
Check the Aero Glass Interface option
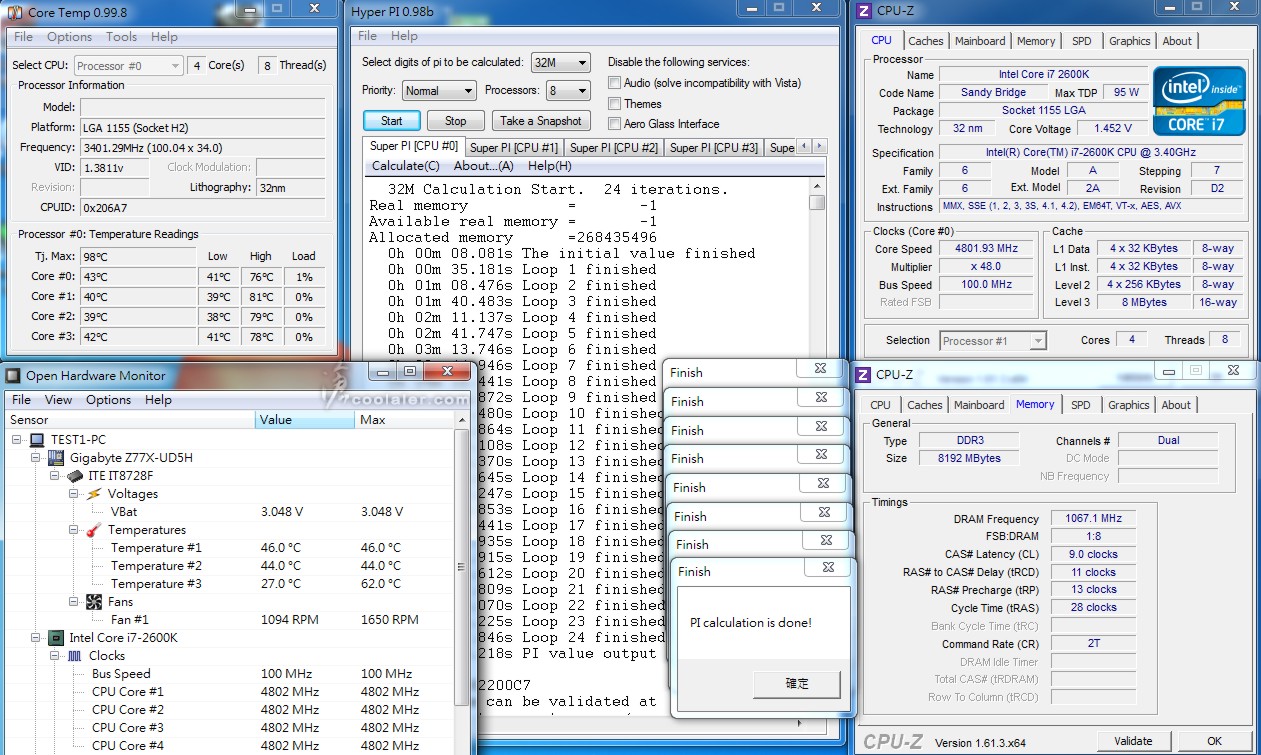coord(615,124)
